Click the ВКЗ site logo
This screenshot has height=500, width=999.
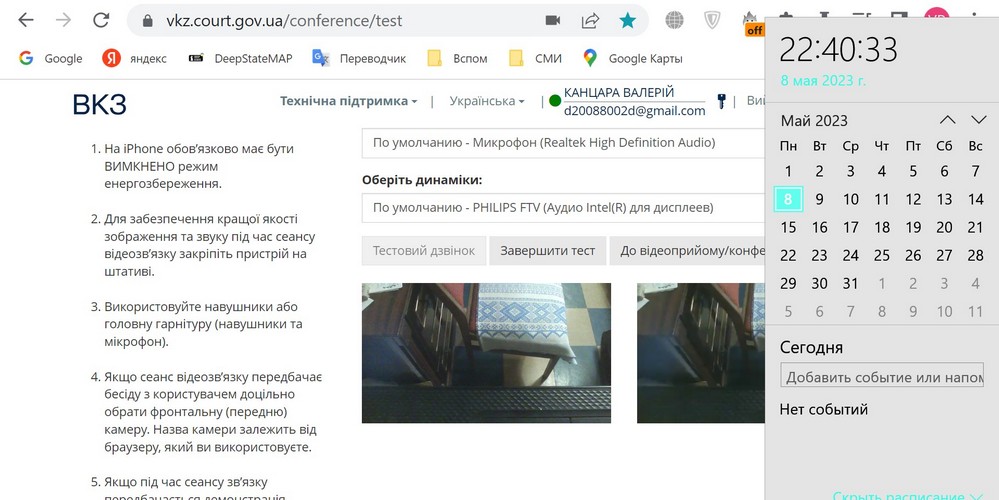click(99, 105)
